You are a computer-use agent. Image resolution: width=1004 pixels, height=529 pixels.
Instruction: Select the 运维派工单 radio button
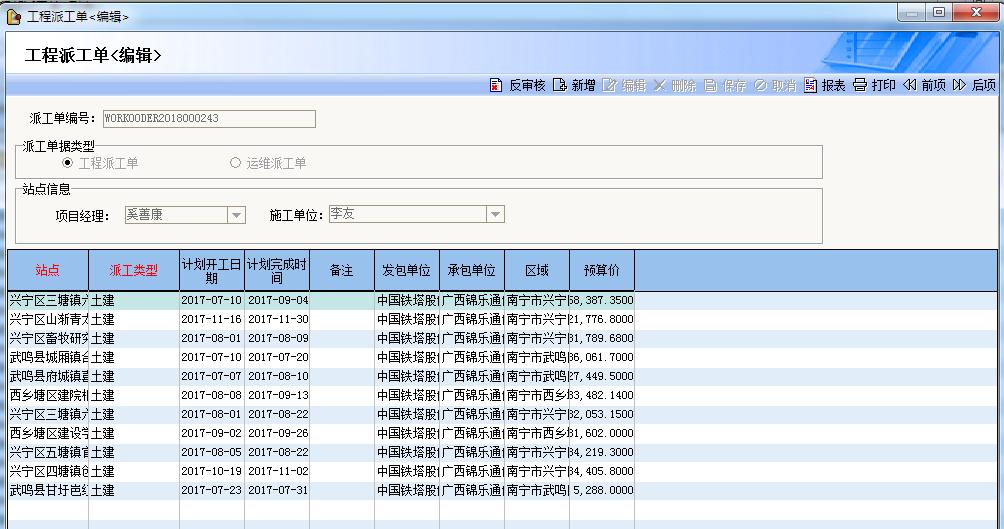pyautogui.click(x=236, y=163)
